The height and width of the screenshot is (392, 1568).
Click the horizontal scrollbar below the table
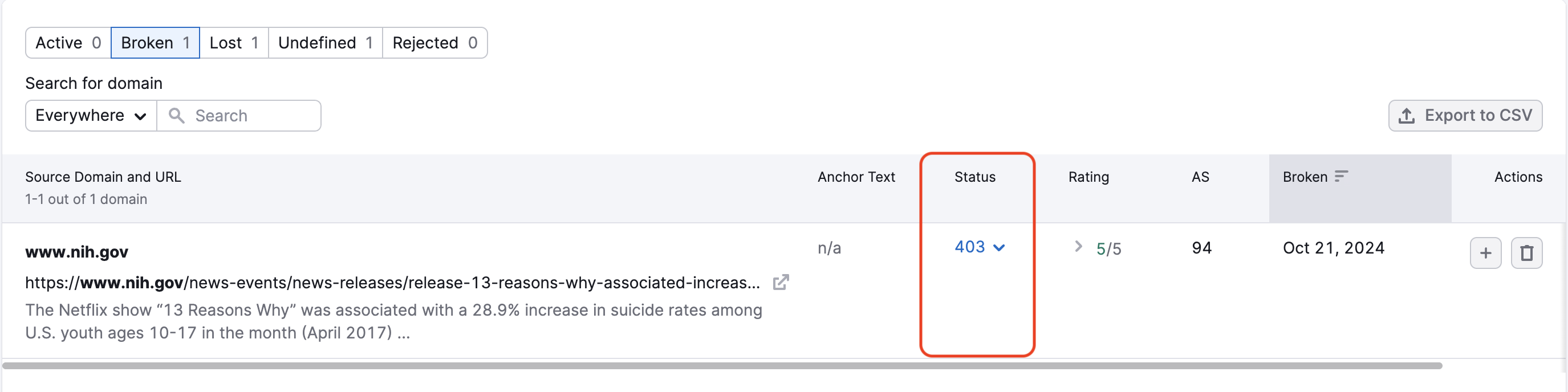(722, 366)
